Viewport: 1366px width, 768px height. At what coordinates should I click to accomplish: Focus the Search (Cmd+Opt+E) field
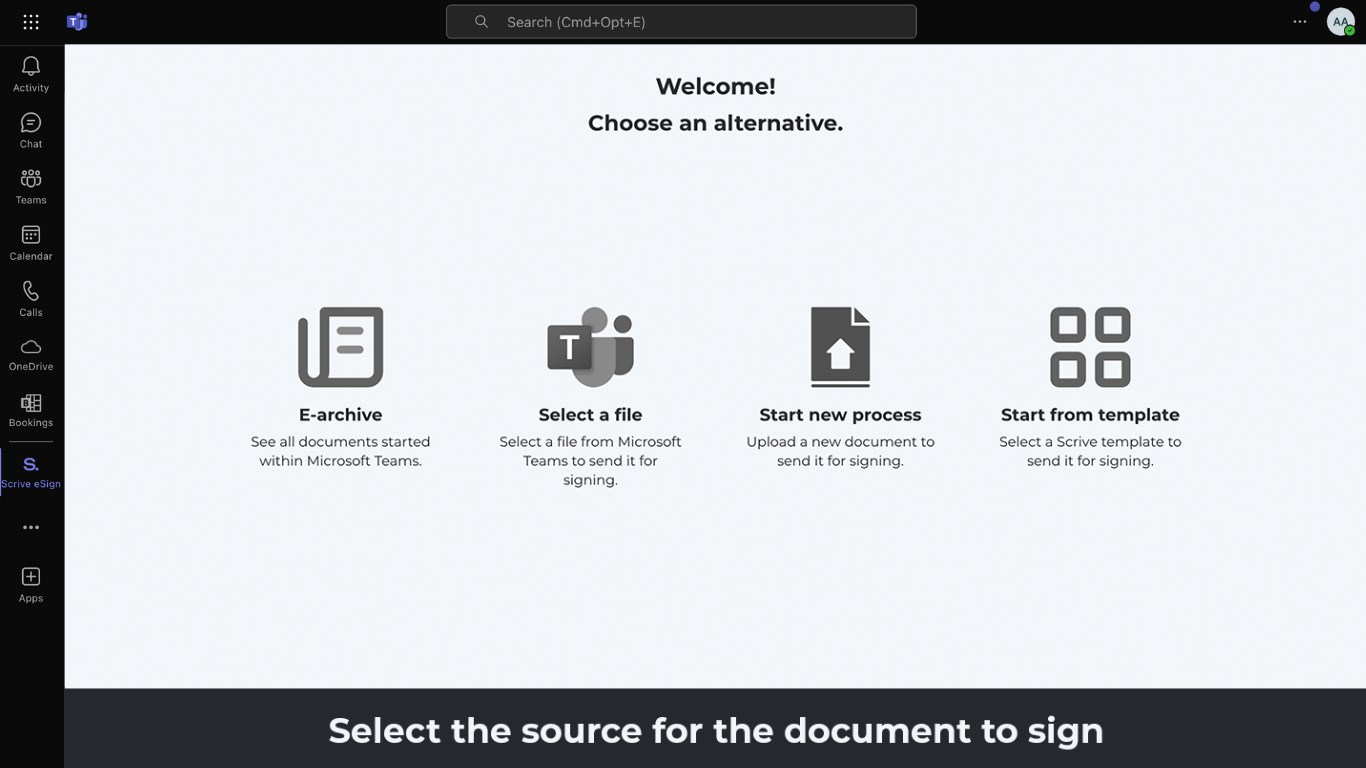click(x=681, y=22)
